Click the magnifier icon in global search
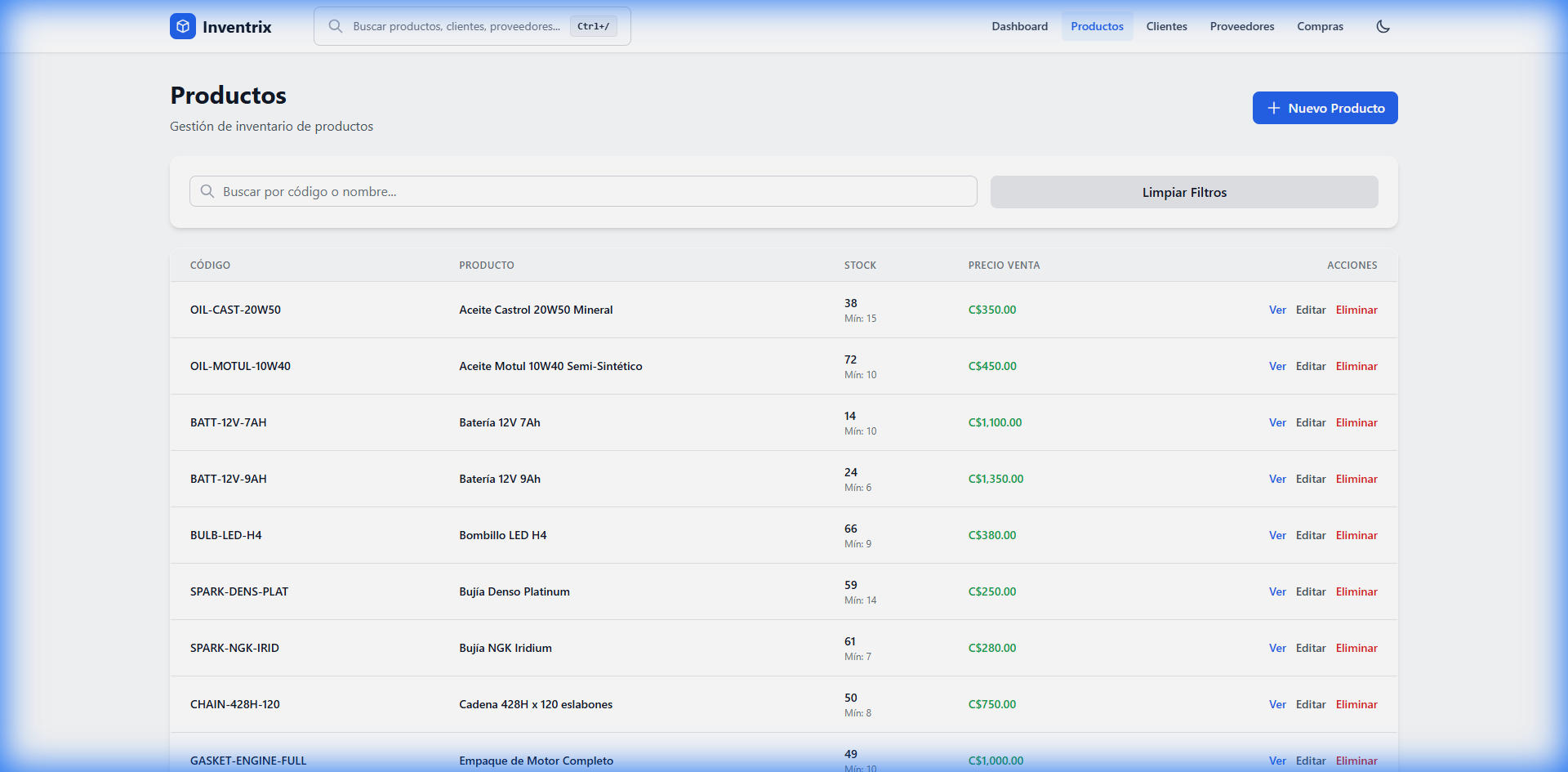 tap(336, 26)
